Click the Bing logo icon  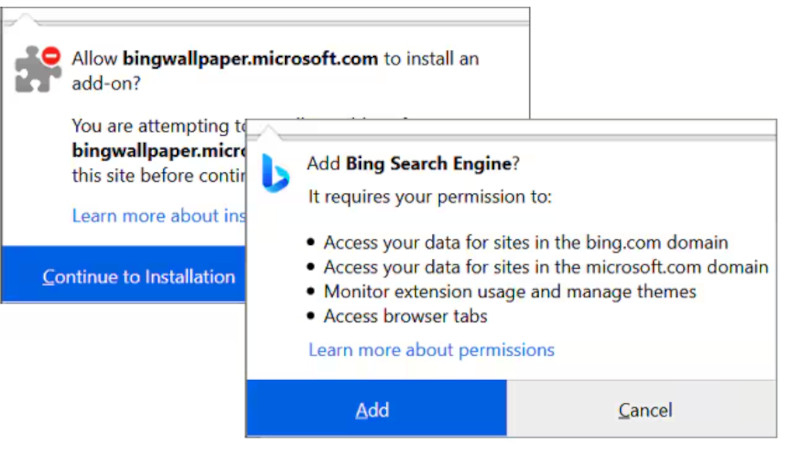(275, 172)
